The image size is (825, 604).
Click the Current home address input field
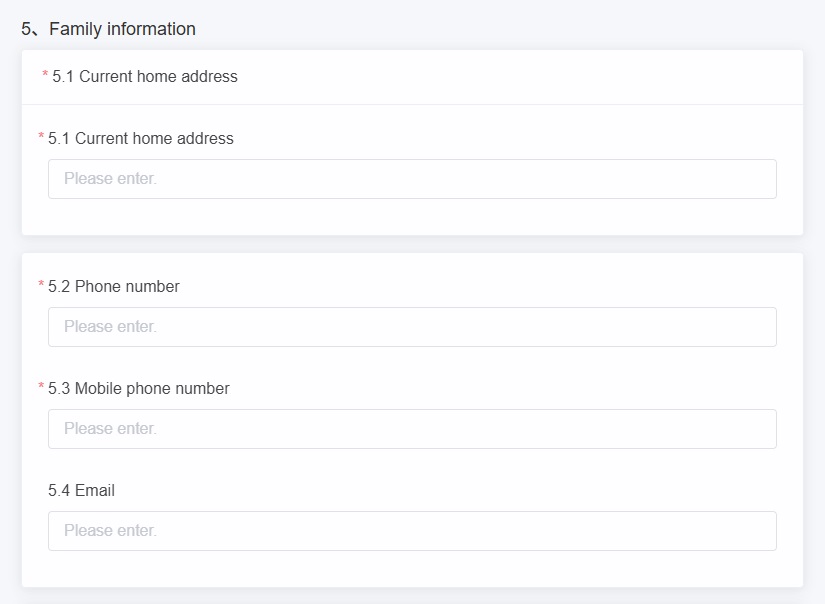tap(412, 179)
